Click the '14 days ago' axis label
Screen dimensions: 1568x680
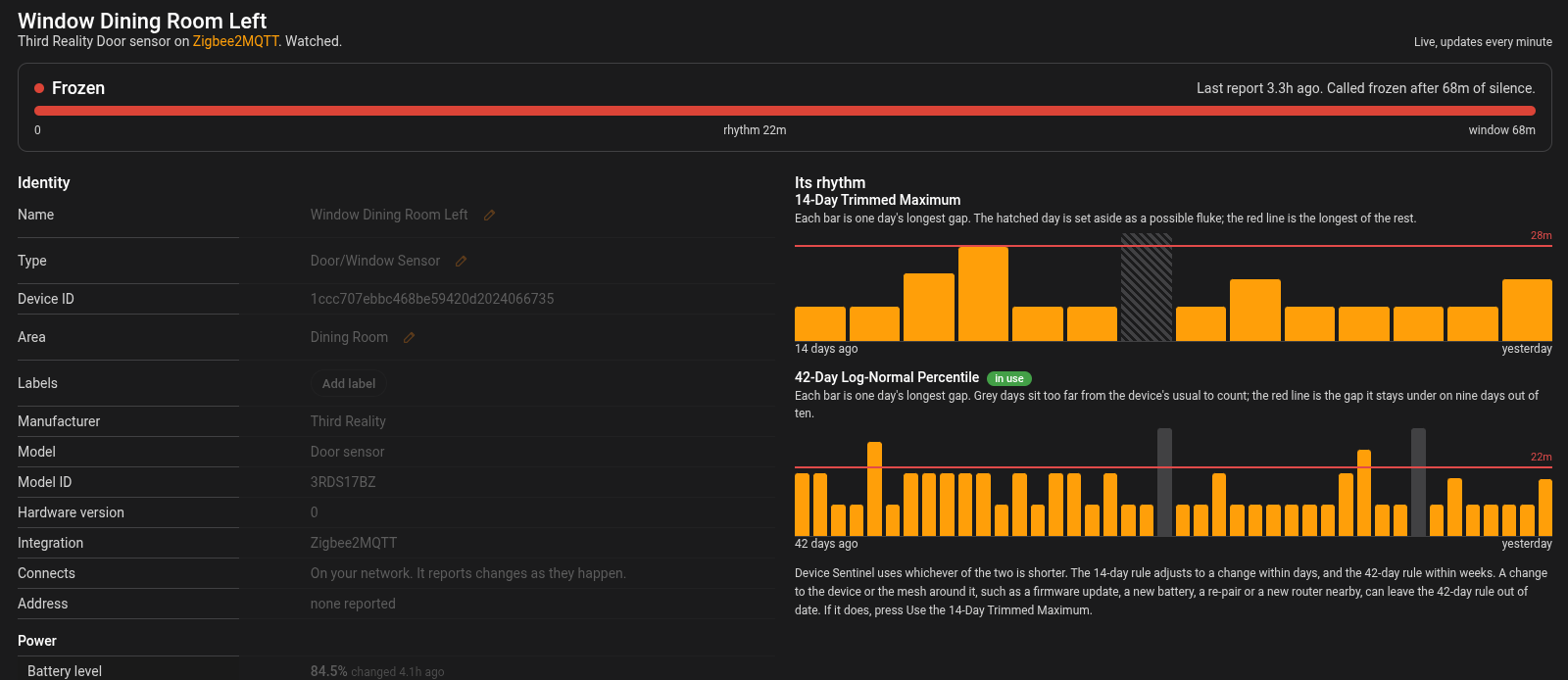pyautogui.click(x=826, y=349)
